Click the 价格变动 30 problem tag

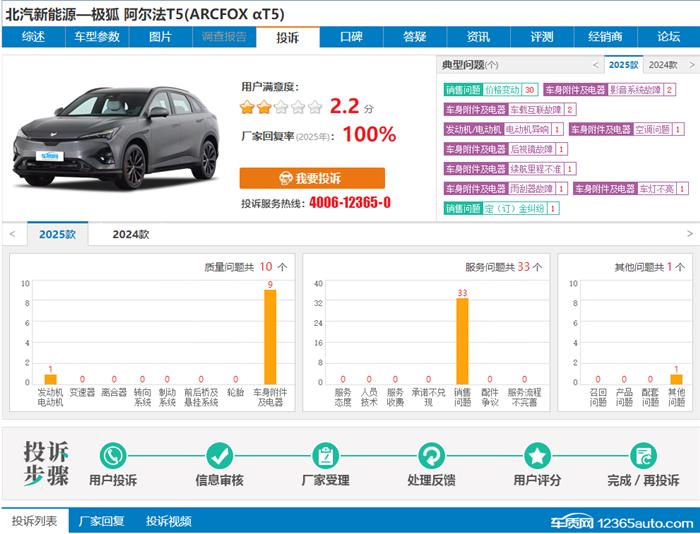(491, 90)
